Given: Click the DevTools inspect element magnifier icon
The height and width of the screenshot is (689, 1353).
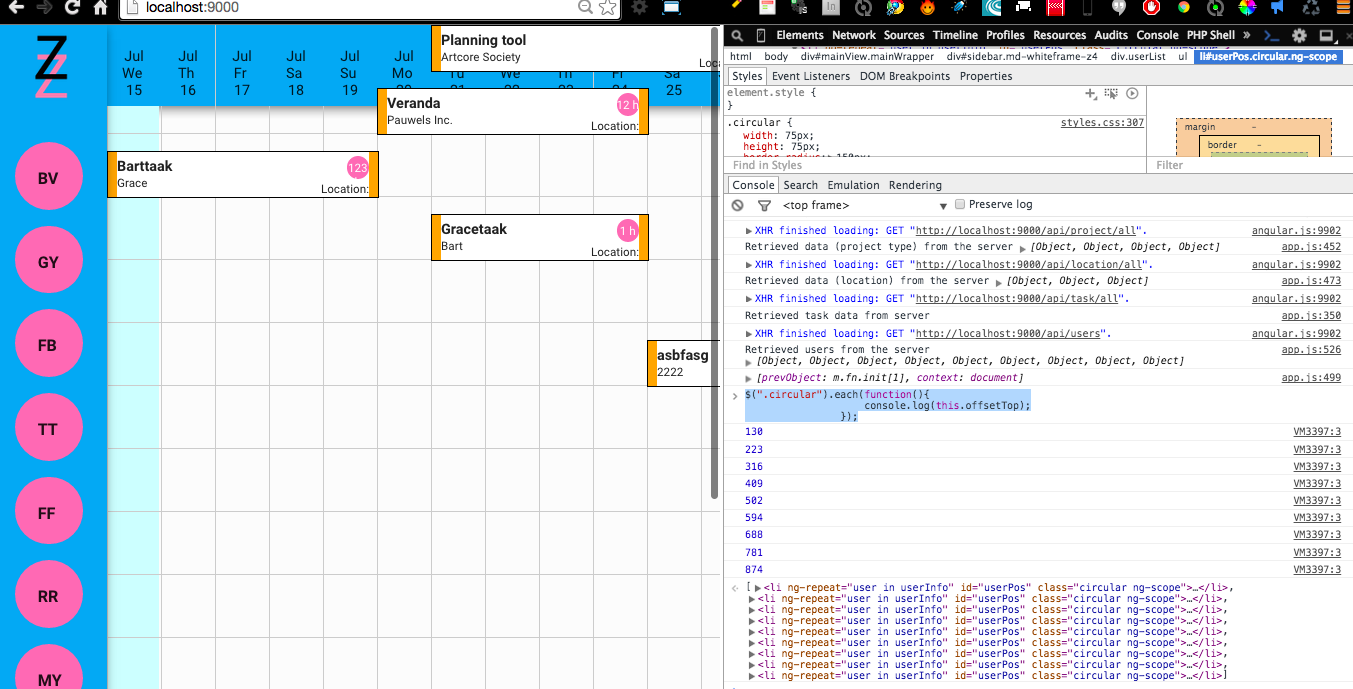Looking at the screenshot, I should [736, 35].
